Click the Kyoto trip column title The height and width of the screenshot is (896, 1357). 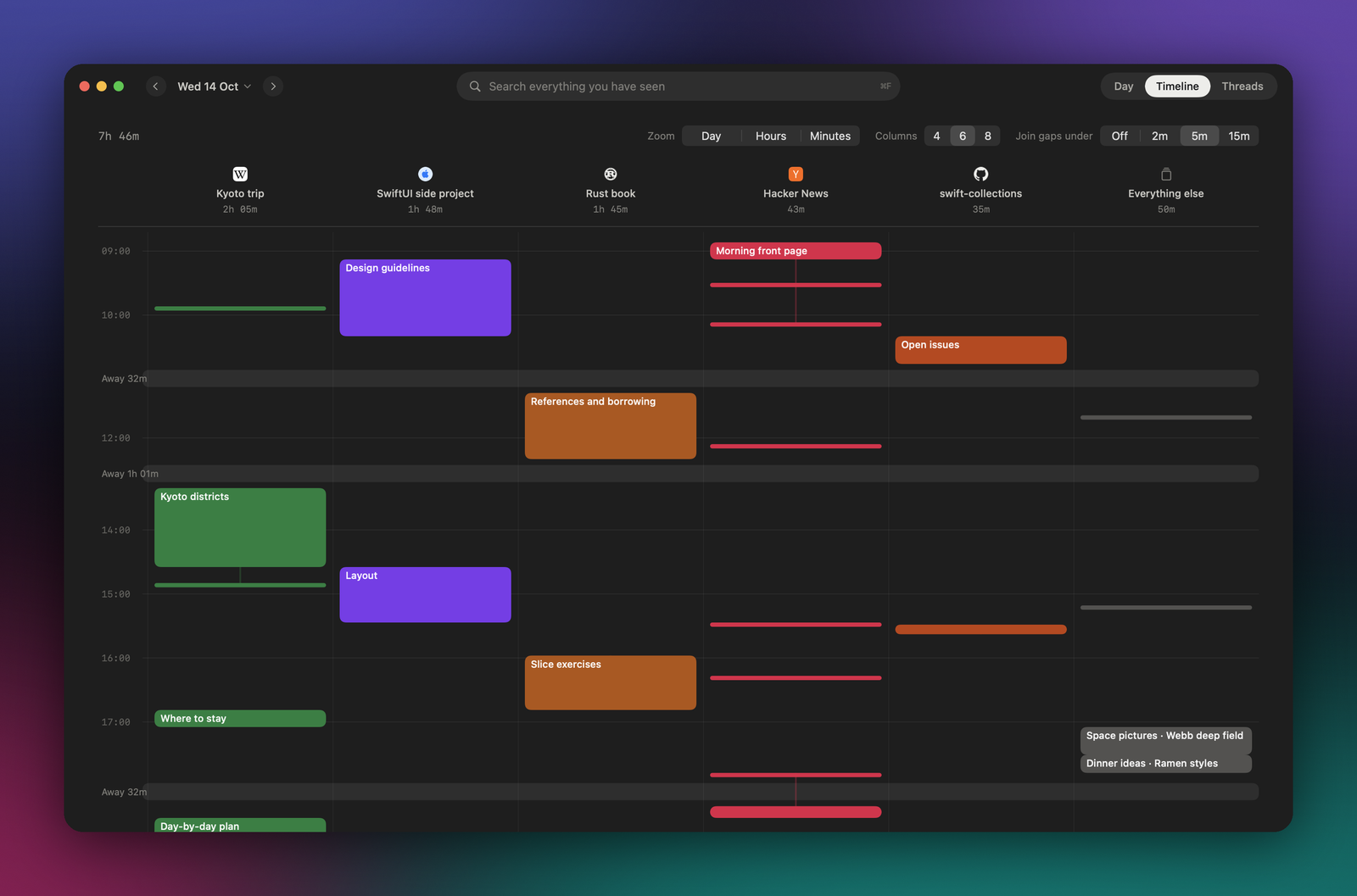click(240, 193)
